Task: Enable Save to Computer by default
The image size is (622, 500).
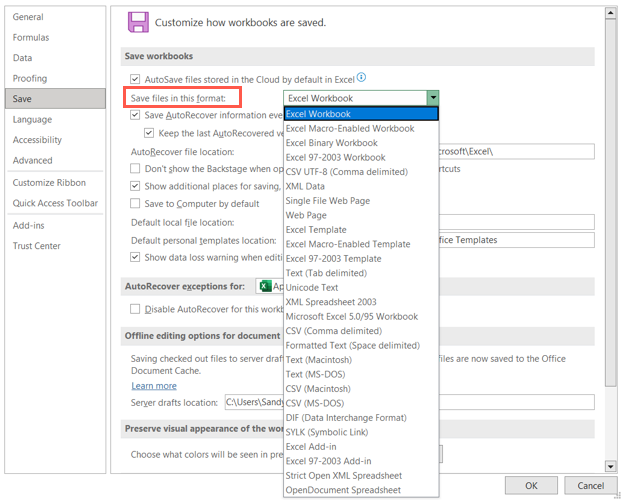Action: (135, 204)
